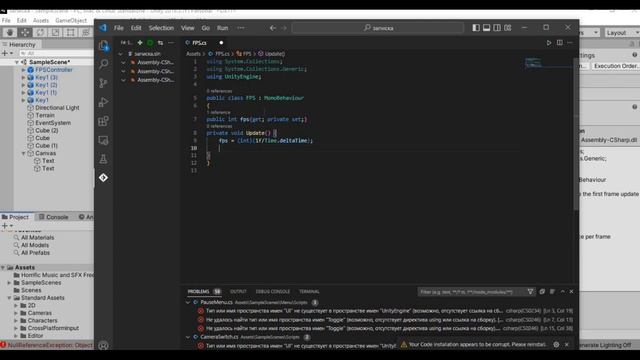
Task: Click the green circle icon in sidebar header
Action: click(150, 42)
